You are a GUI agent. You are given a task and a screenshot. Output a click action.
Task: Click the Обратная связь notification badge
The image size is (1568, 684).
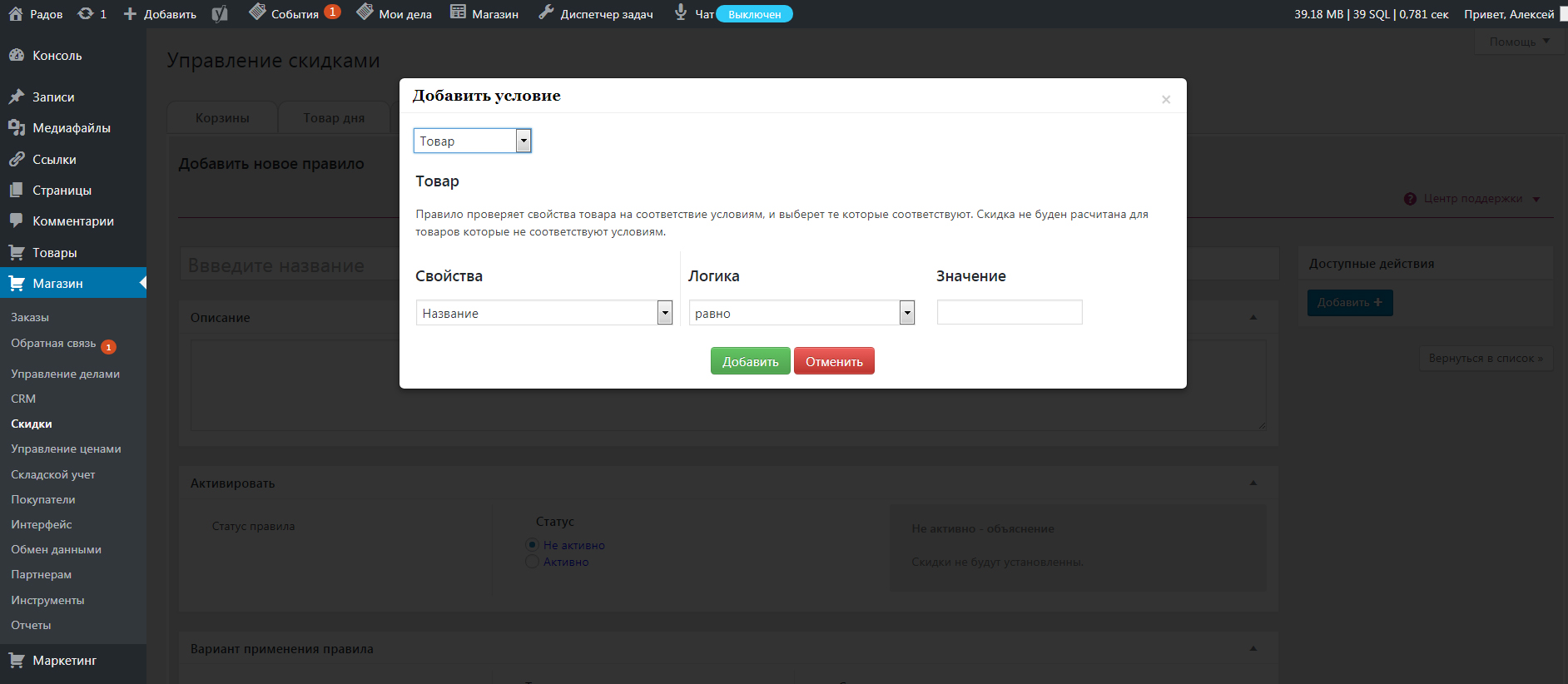pos(108,347)
